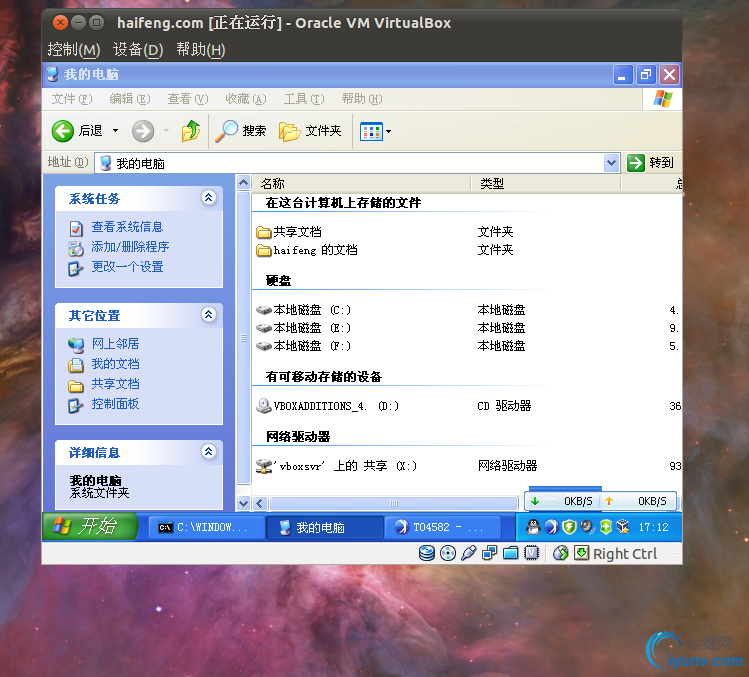749x677 pixels.
Task: Select the vboxsvr network share (X:)
Action: [x=337, y=466]
